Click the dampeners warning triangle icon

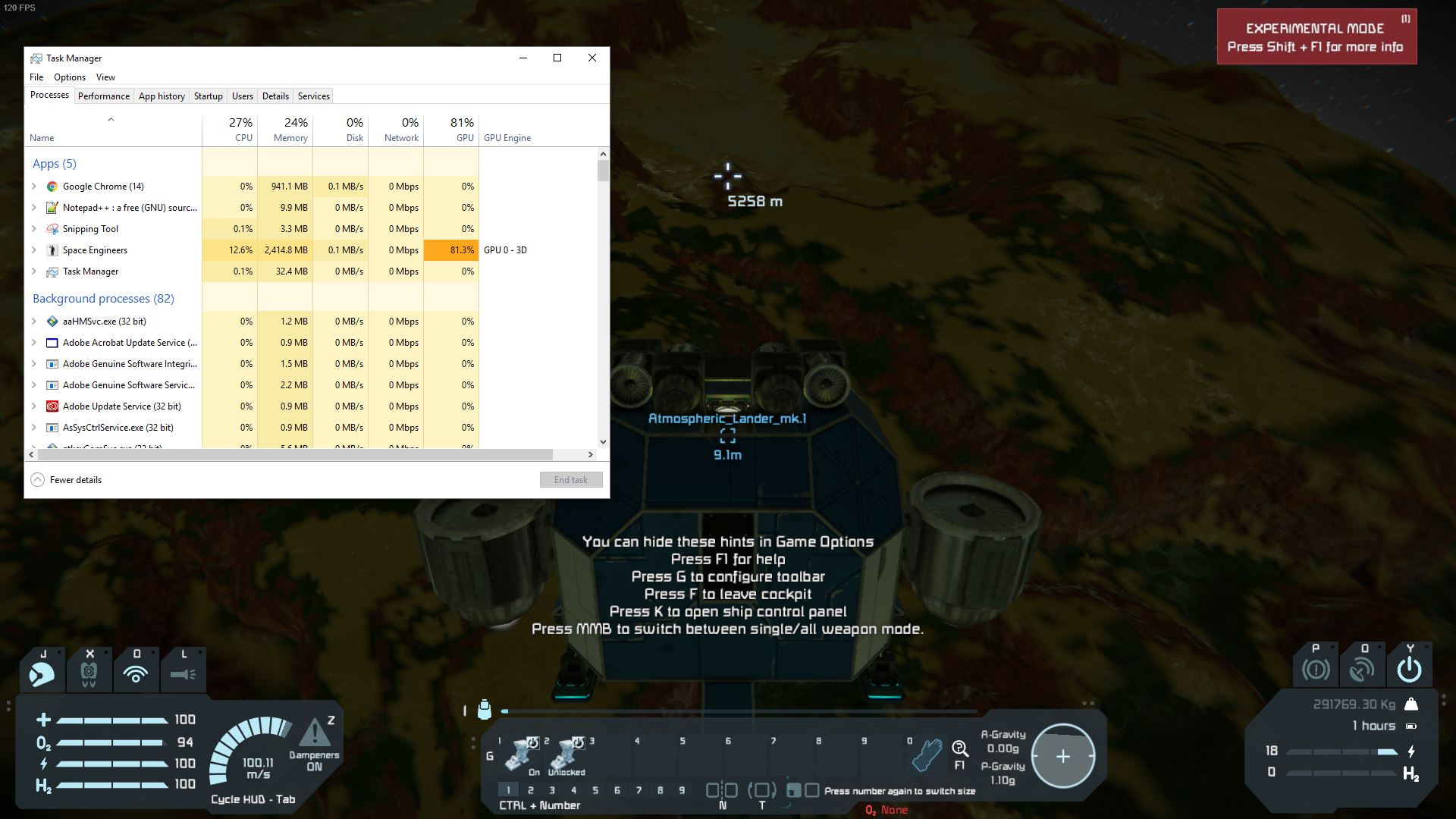click(x=314, y=733)
